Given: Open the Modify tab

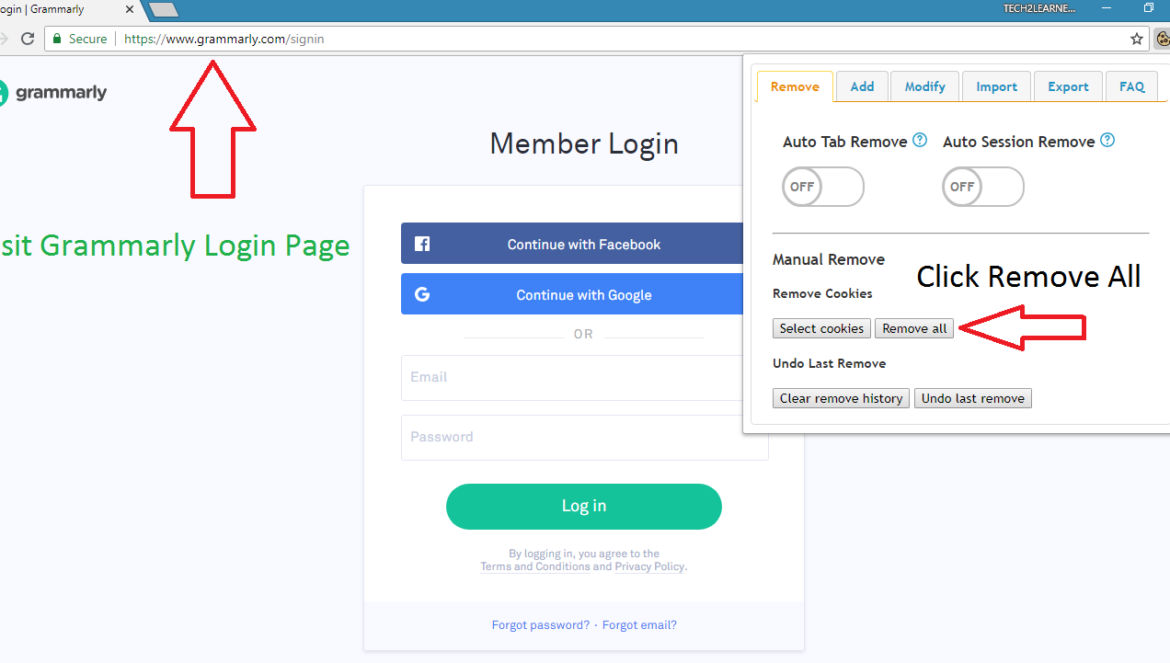Looking at the screenshot, I should 925,87.
